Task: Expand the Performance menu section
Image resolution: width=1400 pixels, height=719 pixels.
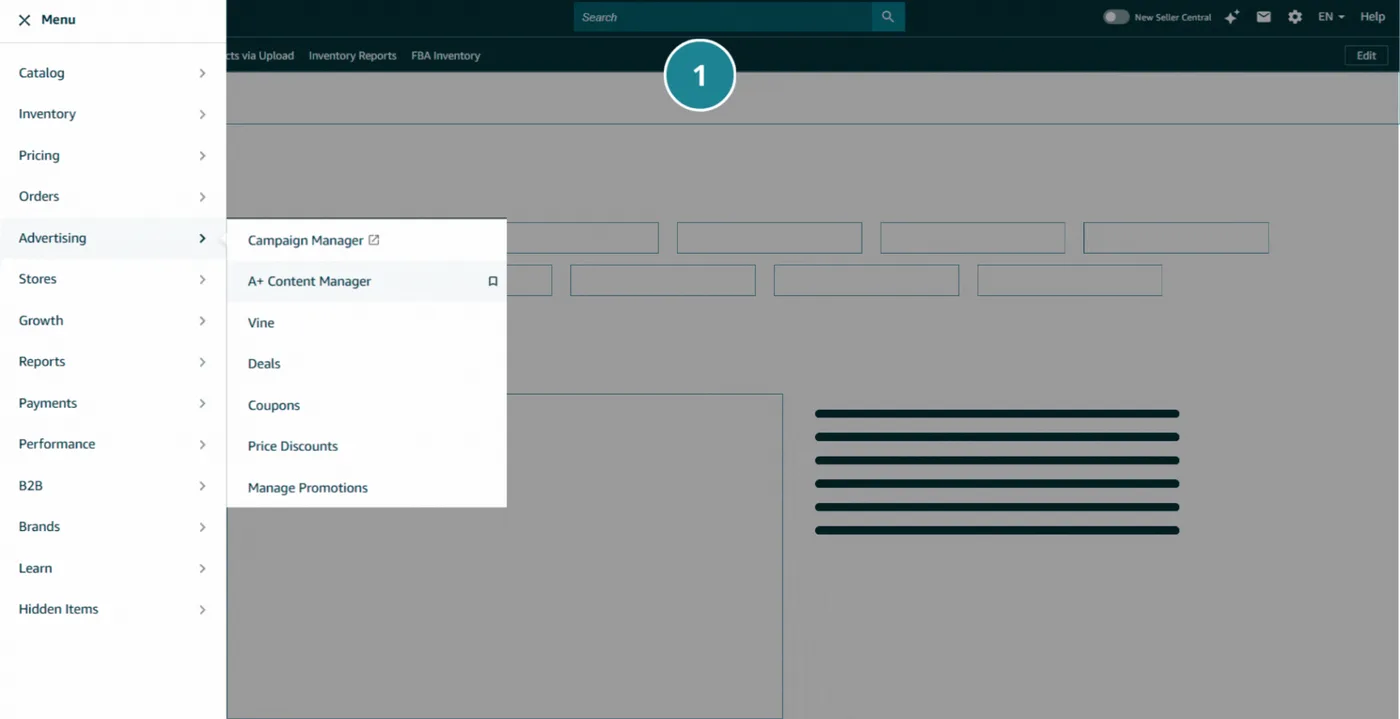Action: coord(113,444)
